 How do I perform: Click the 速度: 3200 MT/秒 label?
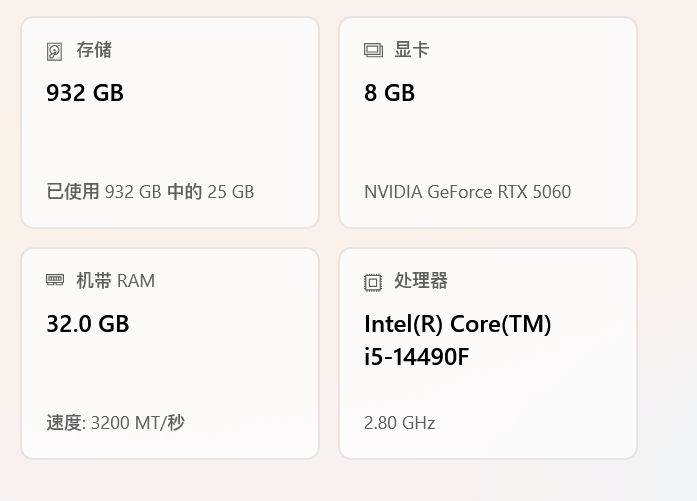pyautogui.click(x=115, y=423)
